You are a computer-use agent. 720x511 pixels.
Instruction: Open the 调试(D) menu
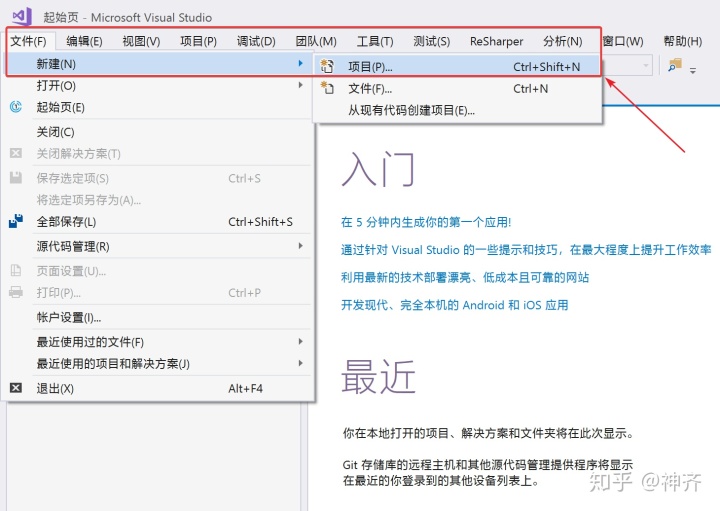pos(256,41)
